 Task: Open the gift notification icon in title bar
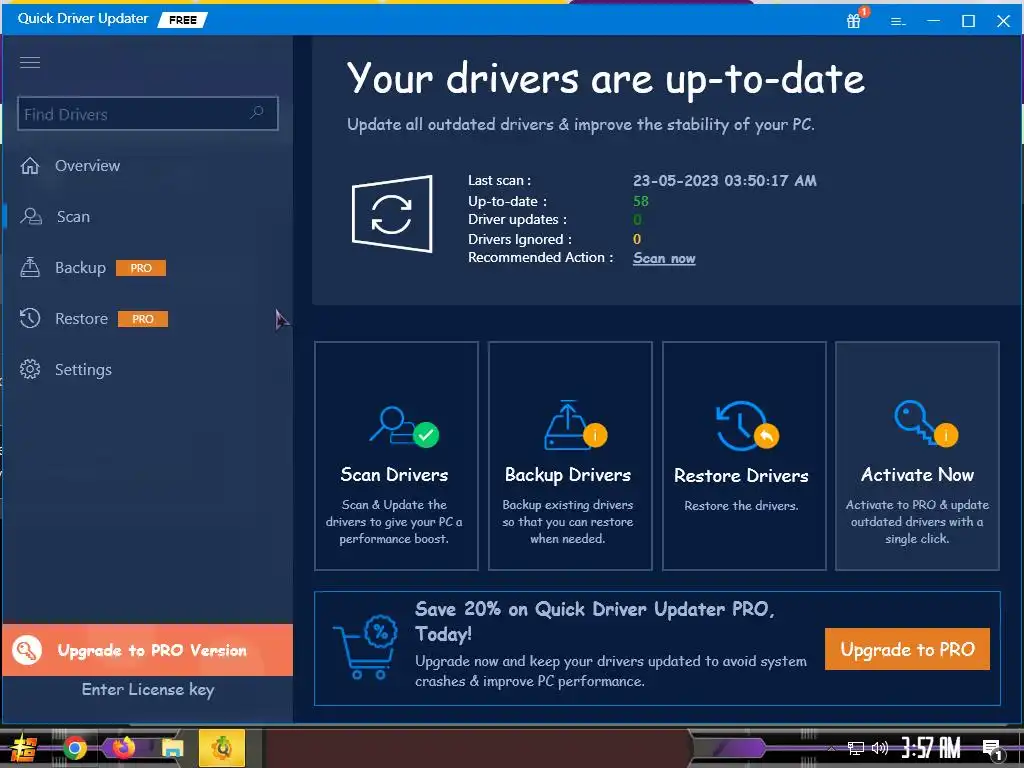(x=854, y=20)
